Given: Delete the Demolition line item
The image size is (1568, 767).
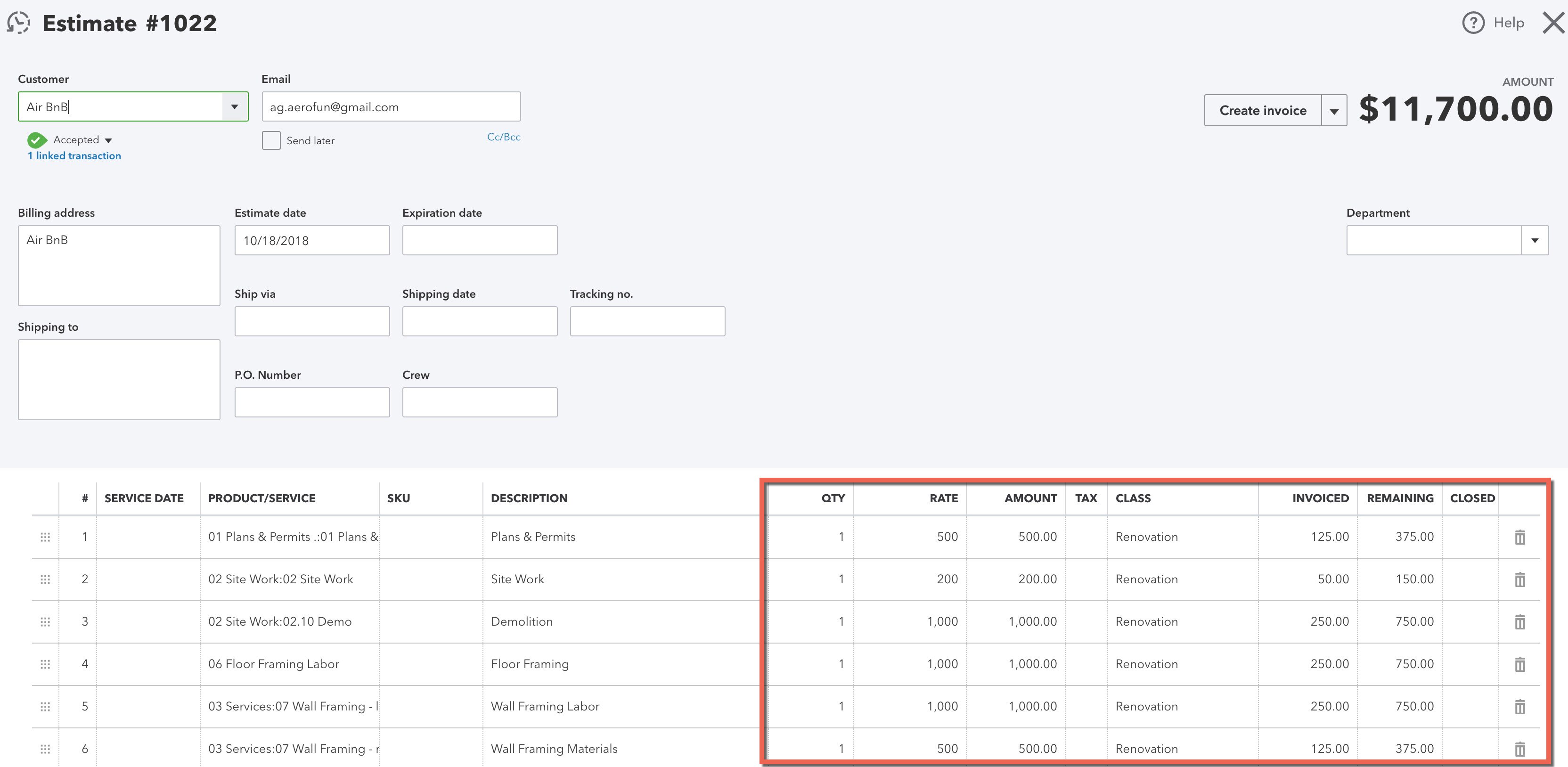Looking at the screenshot, I should coord(1520,621).
